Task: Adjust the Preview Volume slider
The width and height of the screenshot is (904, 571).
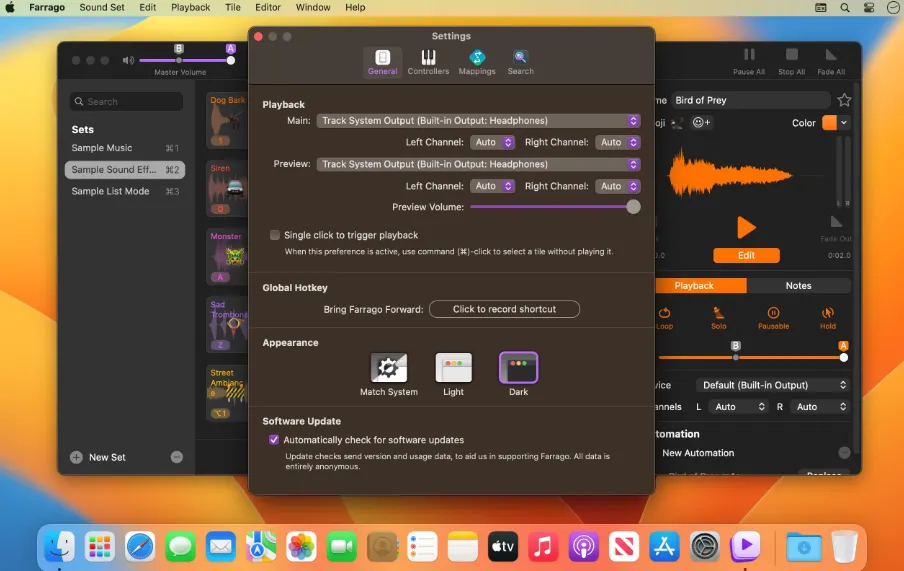Action: point(555,206)
